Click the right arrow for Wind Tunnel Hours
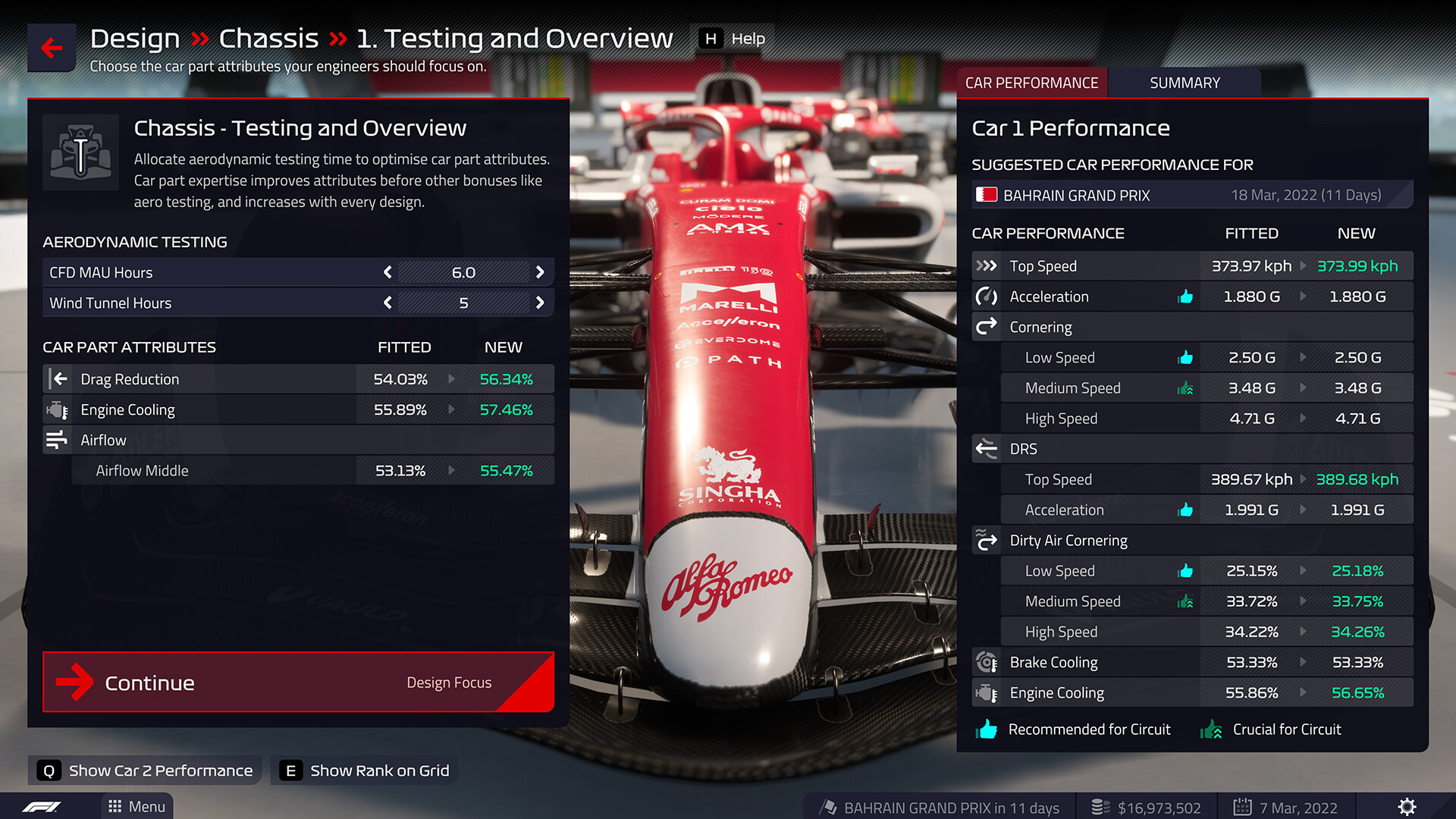Image resolution: width=1456 pixels, height=819 pixels. point(541,302)
